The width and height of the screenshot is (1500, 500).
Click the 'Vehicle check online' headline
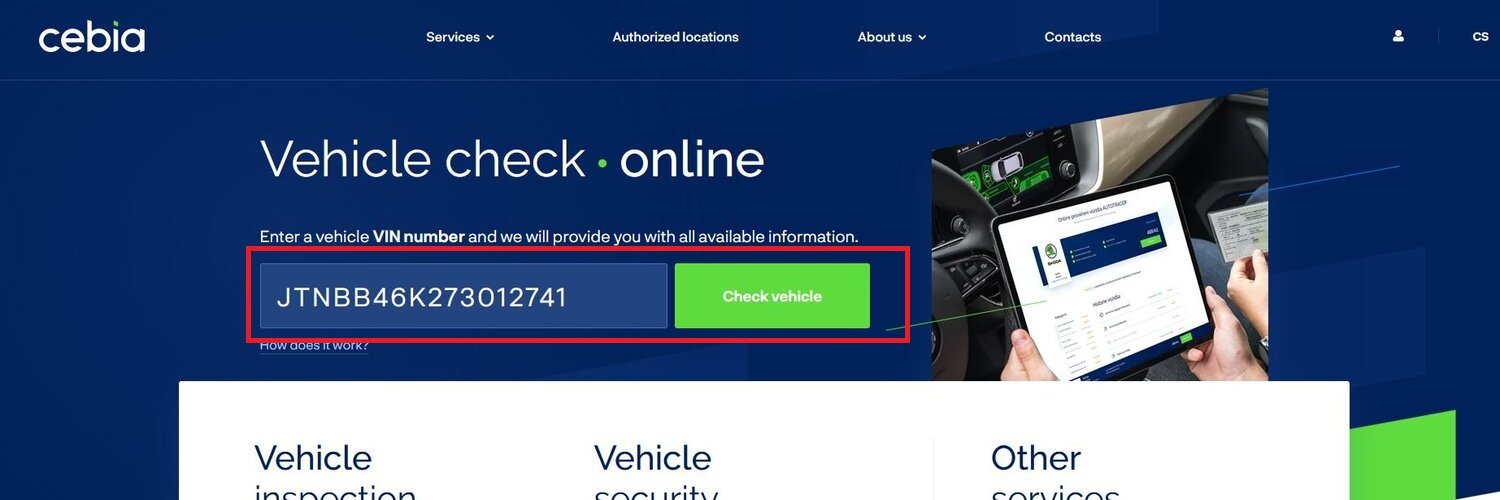[512, 158]
